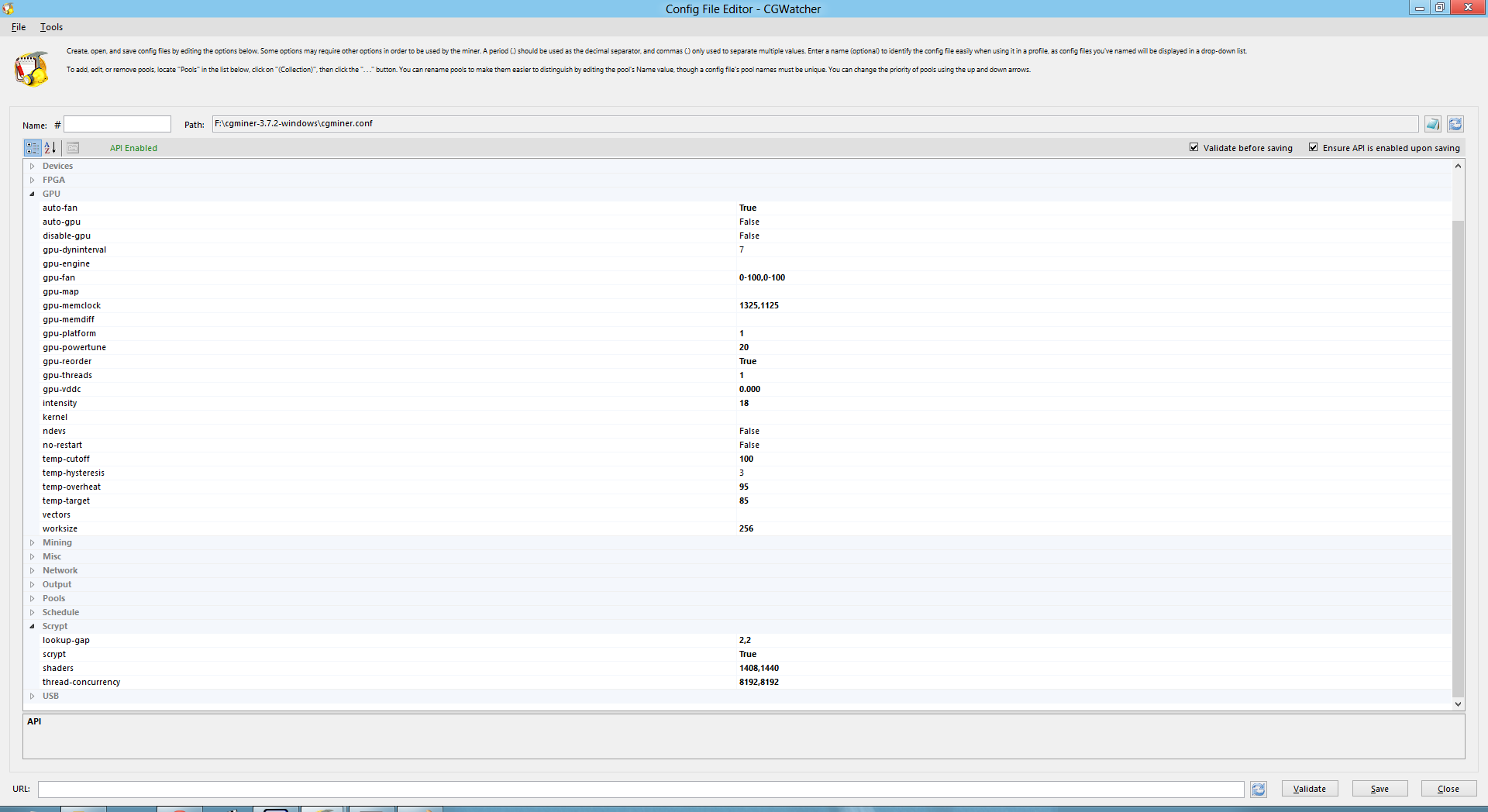Expand the Devices category
Image resolution: width=1488 pixels, height=812 pixels.
32,166
